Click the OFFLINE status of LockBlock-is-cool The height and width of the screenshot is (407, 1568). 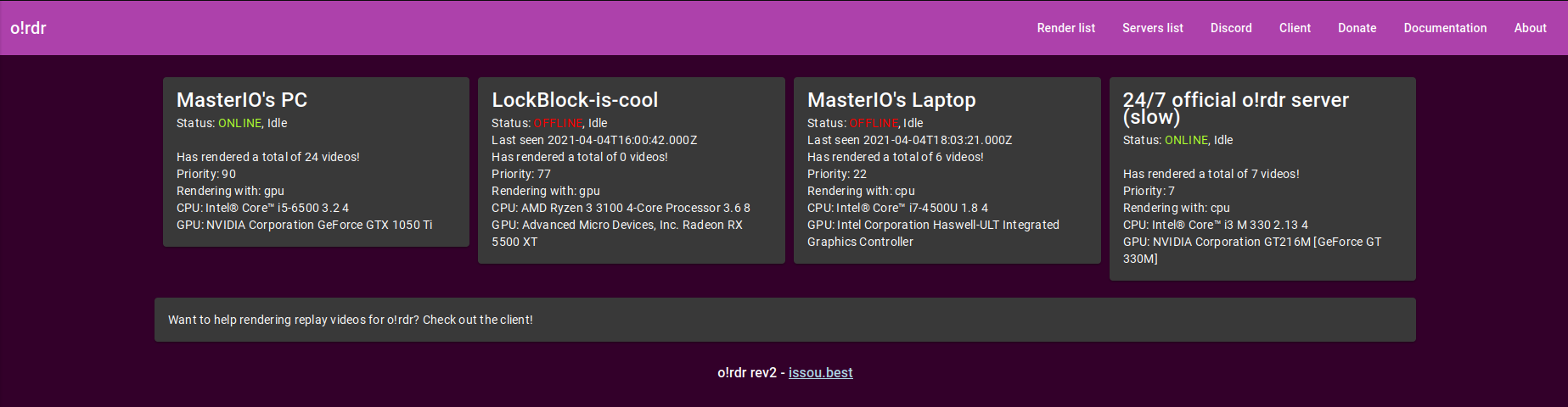click(x=558, y=123)
